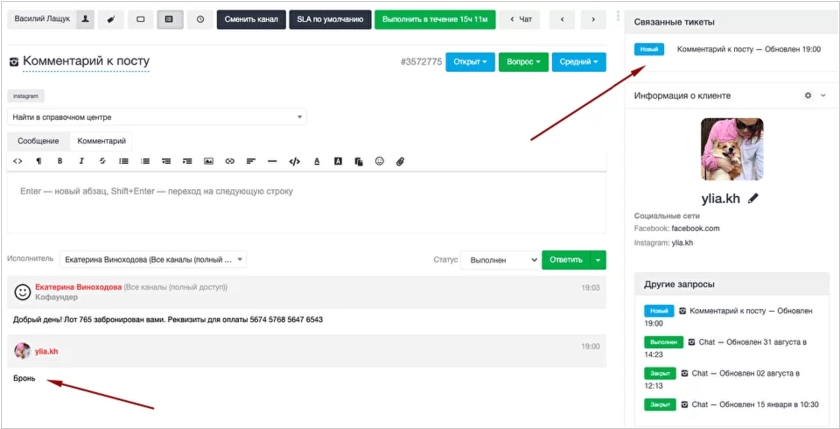Insert horizontal line in editor
This screenshot has height=429, width=840.
pos(272,161)
